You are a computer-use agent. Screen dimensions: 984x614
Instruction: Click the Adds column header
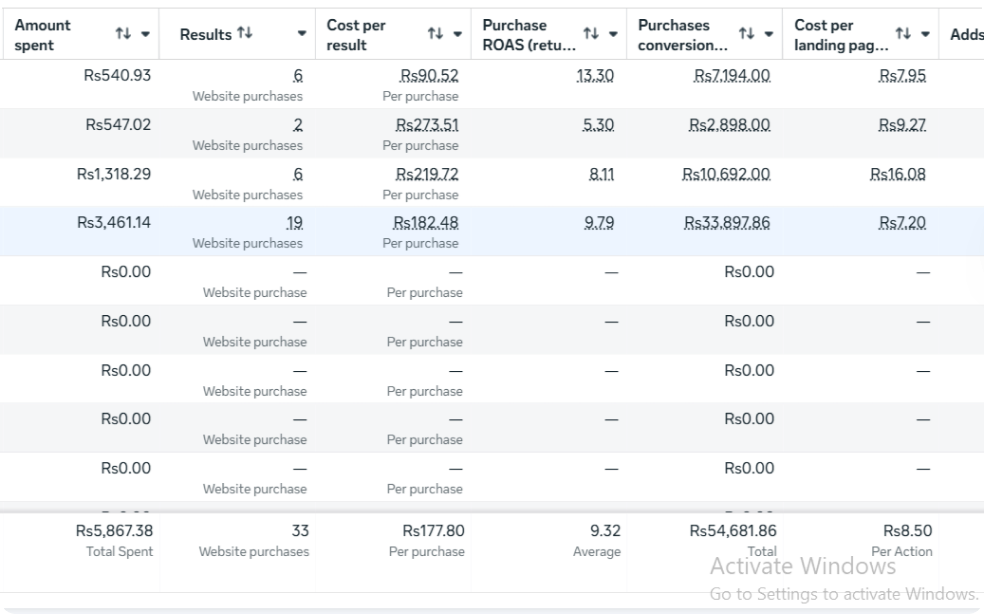point(966,35)
